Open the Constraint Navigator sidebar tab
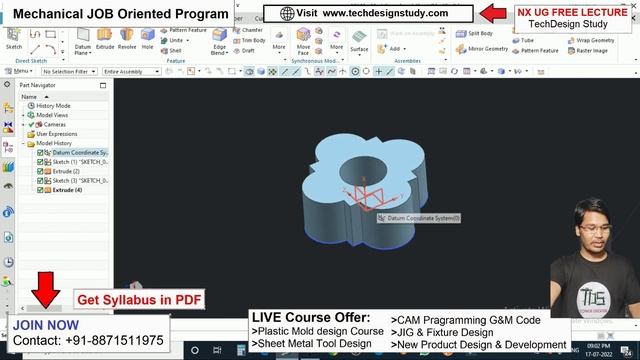This screenshot has height=360, width=640. (8, 128)
